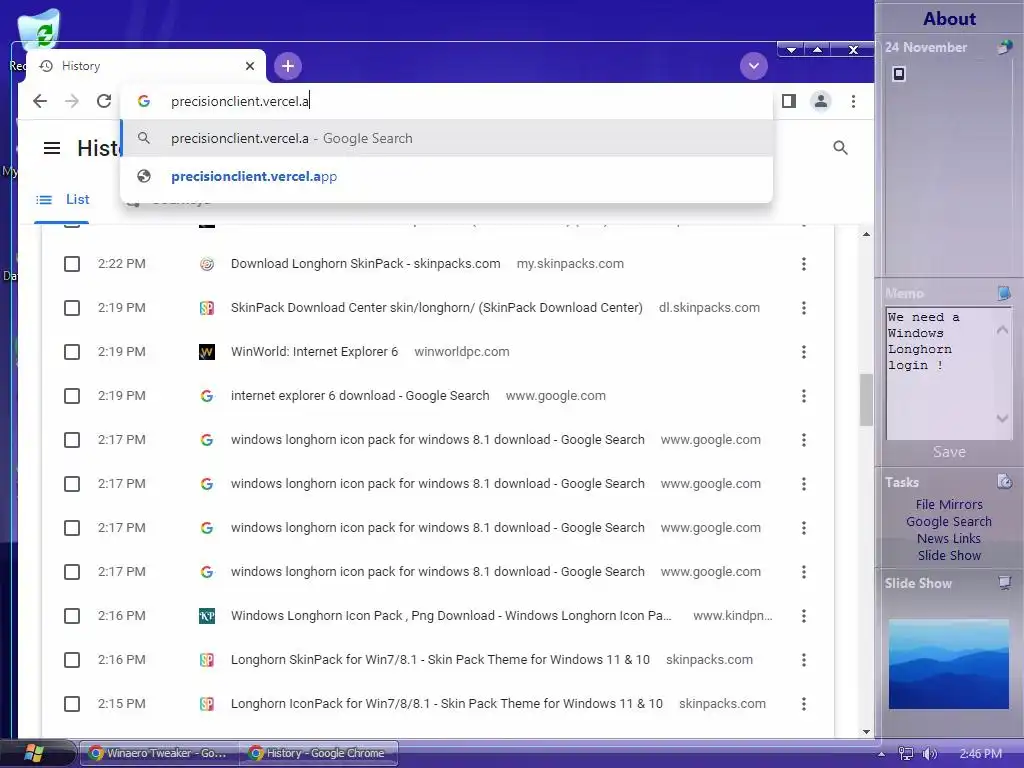The width and height of the screenshot is (1024, 768).
Task: Check the WinWorld Internet Explorer 6 checkbox
Action: pyautogui.click(x=72, y=352)
